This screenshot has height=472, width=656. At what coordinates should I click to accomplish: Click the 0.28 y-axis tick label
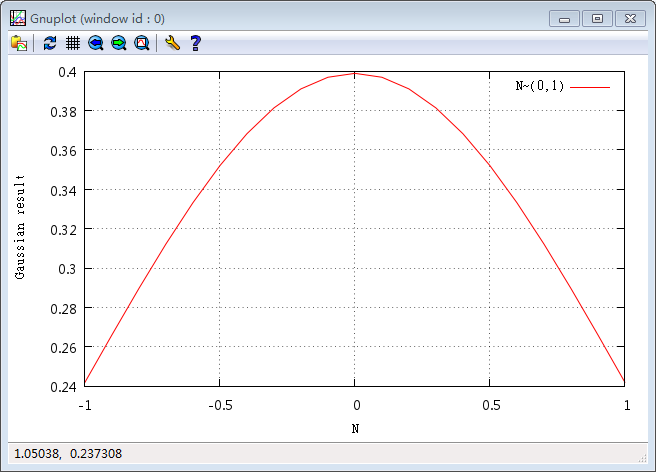coord(64,309)
